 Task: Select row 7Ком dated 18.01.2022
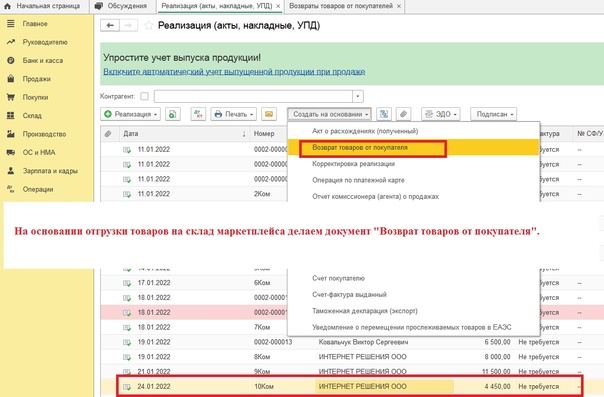(x=195, y=327)
